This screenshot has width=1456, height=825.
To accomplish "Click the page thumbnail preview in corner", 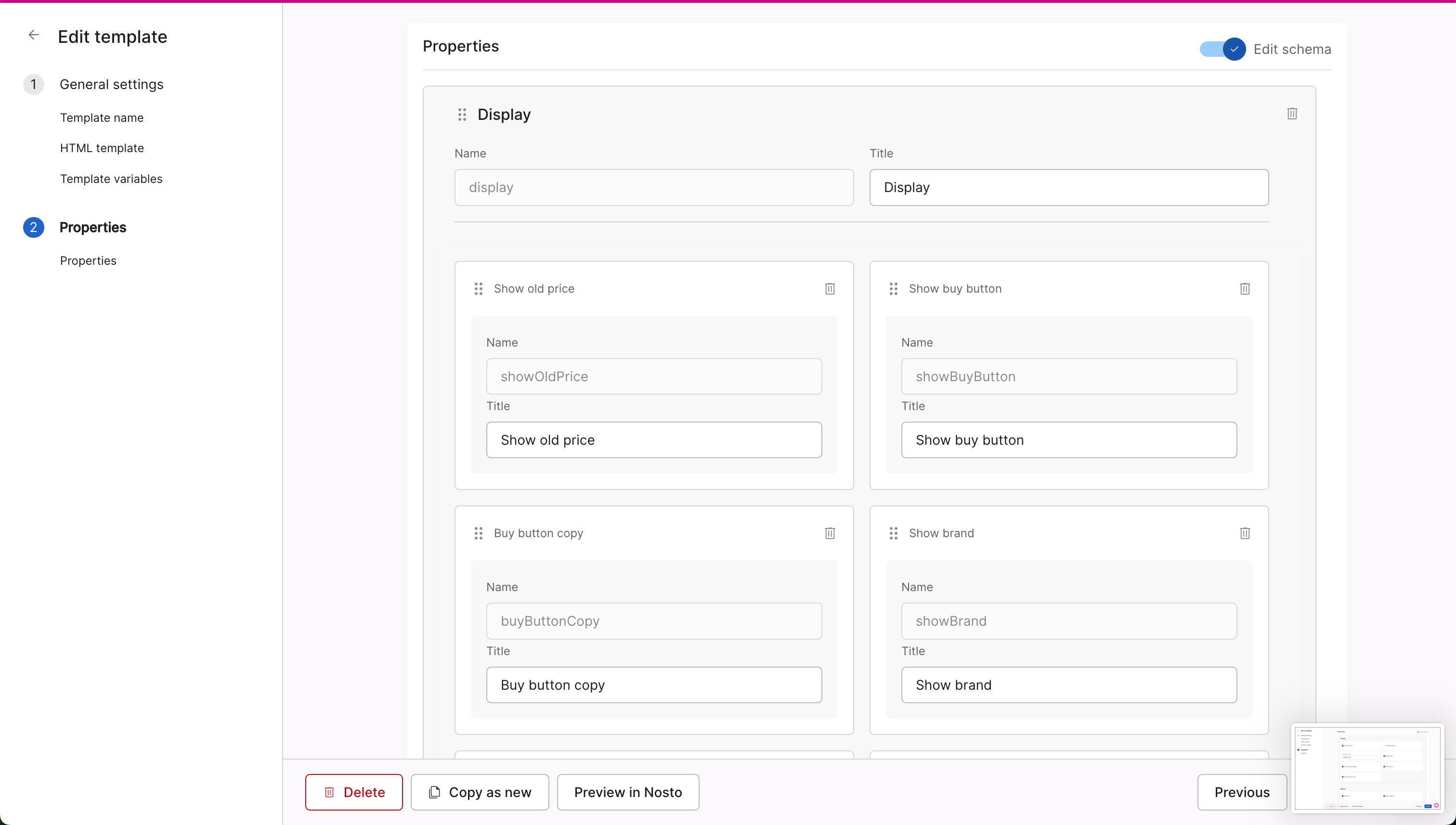I will click(x=1367, y=768).
